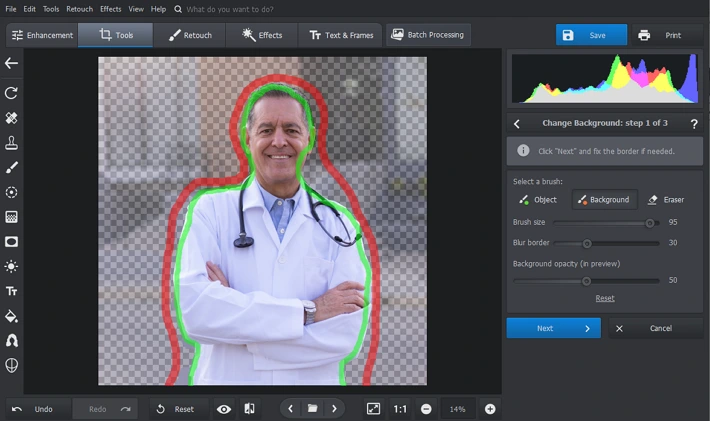Open help question mark in panel

694,124
